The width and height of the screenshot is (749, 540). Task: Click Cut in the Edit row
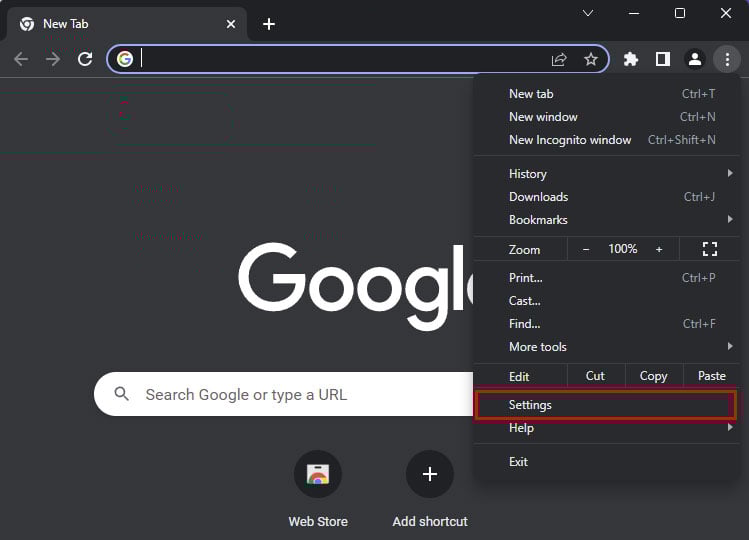point(596,376)
